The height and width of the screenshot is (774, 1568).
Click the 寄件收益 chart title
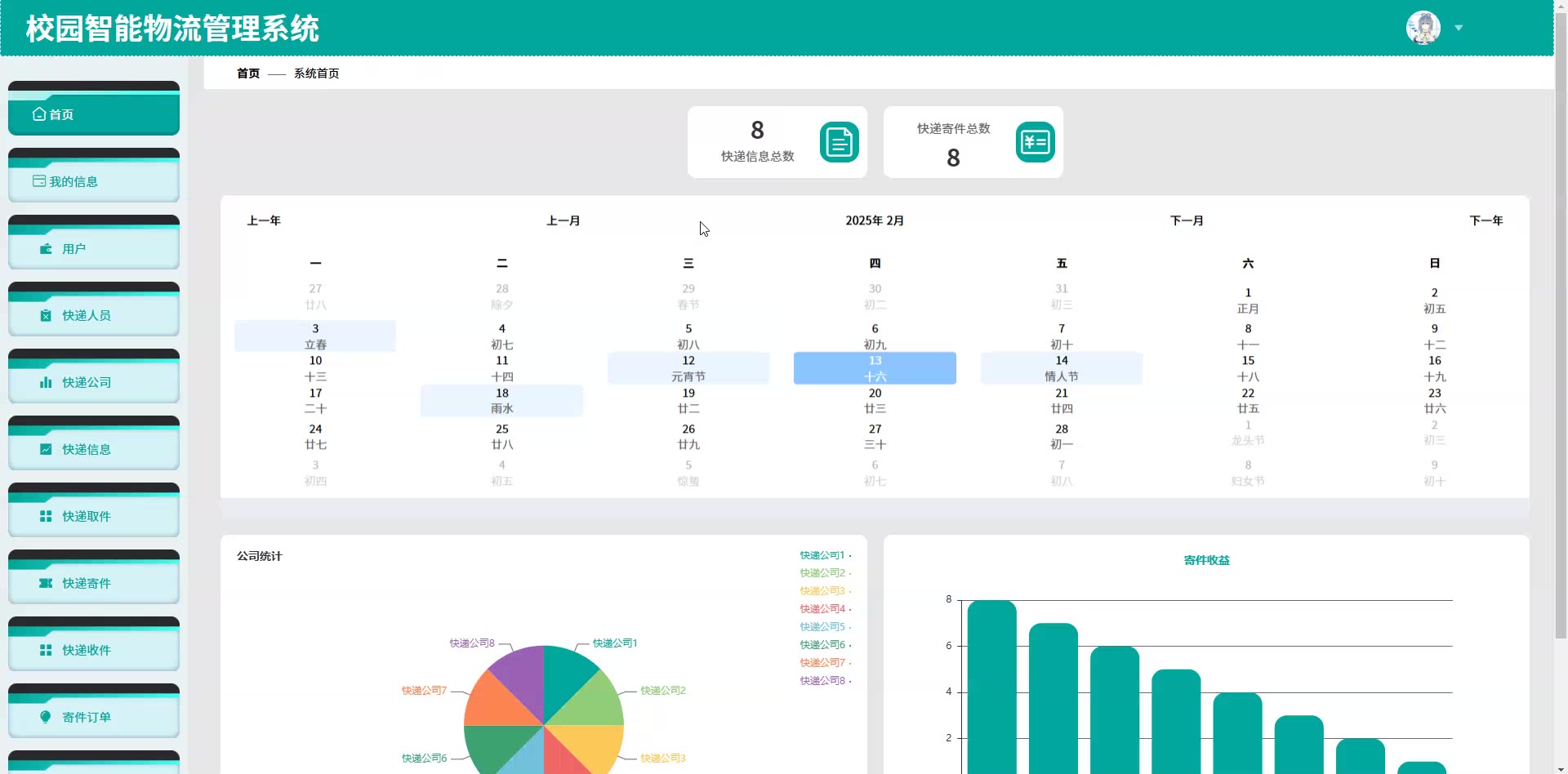[x=1206, y=560]
